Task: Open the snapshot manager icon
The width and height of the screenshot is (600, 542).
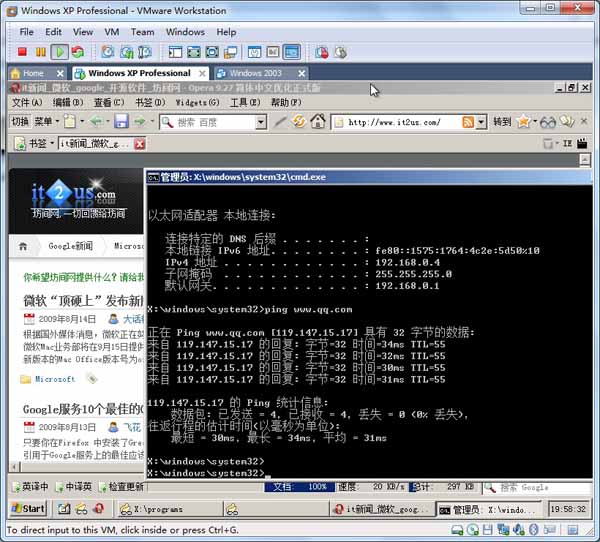Action: (x=145, y=52)
